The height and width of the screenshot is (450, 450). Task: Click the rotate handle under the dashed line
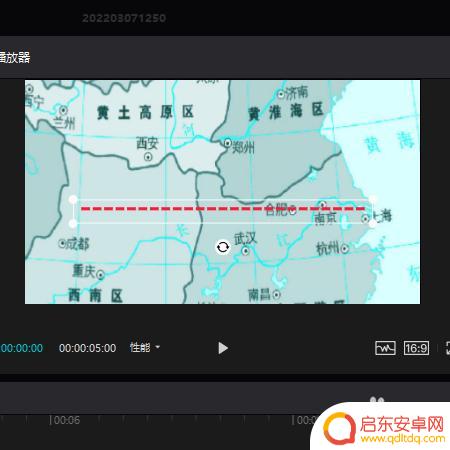[223, 247]
